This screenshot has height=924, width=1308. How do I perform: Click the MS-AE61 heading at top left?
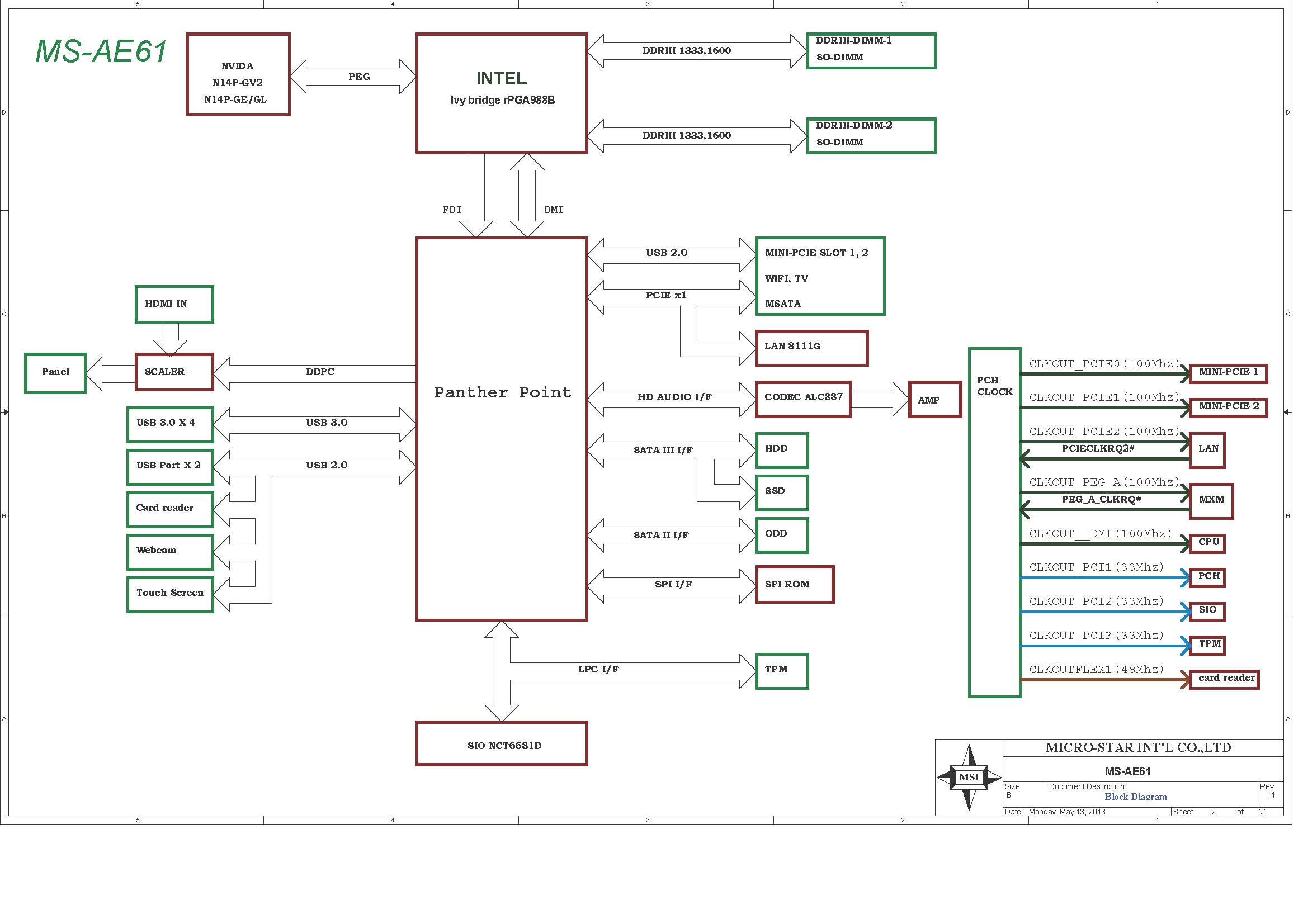102,51
